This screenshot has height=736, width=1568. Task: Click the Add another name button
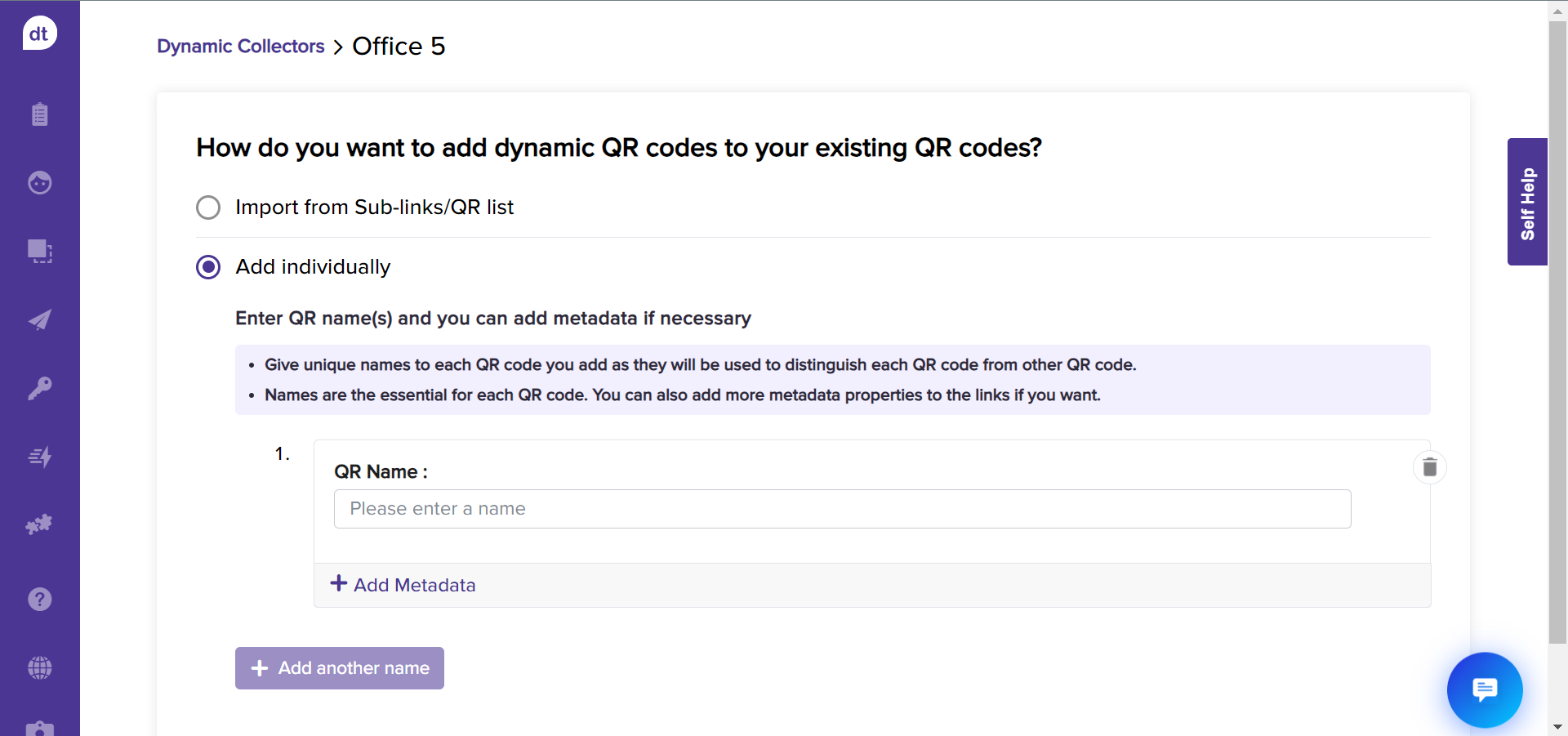pos(340,668)
